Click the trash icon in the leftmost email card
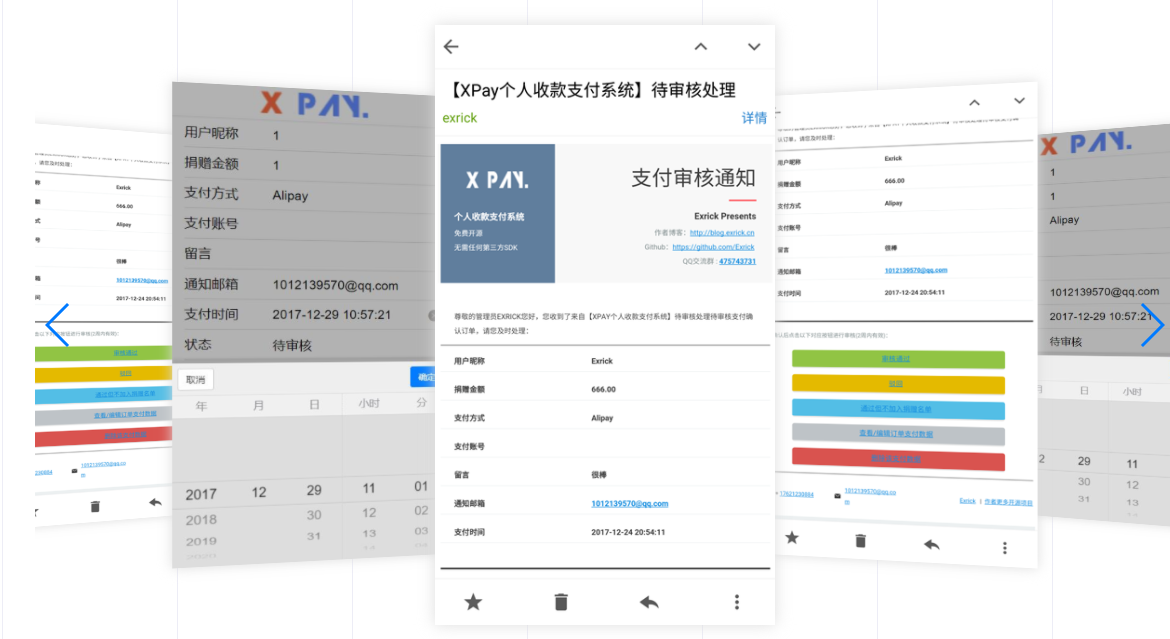 pyautogui.click(x=95, y=507)
